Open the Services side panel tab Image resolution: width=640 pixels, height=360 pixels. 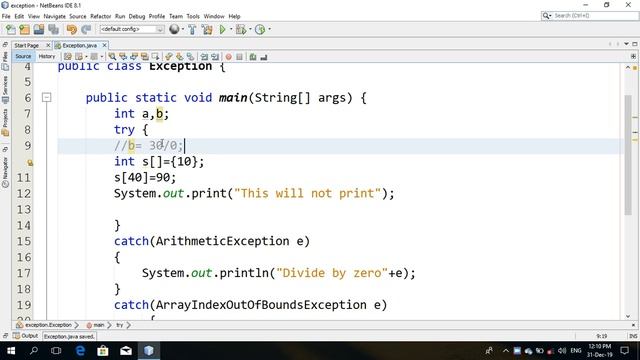5,90
